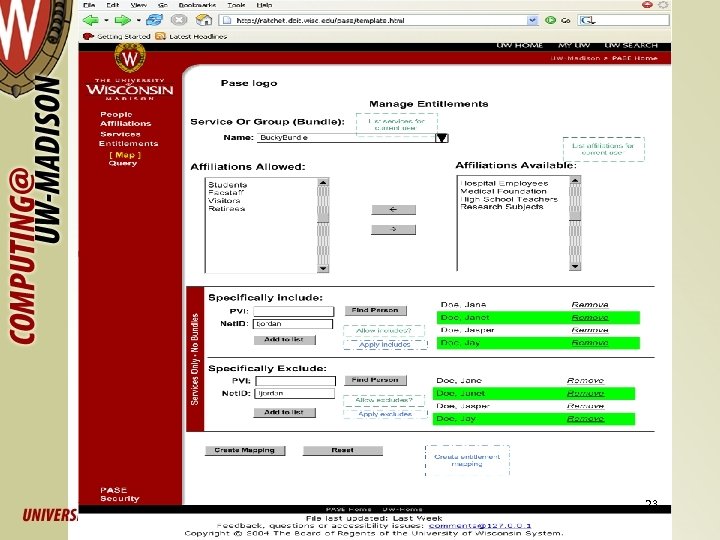Select Hospital Employees in Affiliations Available
720x540 pixels.
pyautogui.click(x=504, y=183)
